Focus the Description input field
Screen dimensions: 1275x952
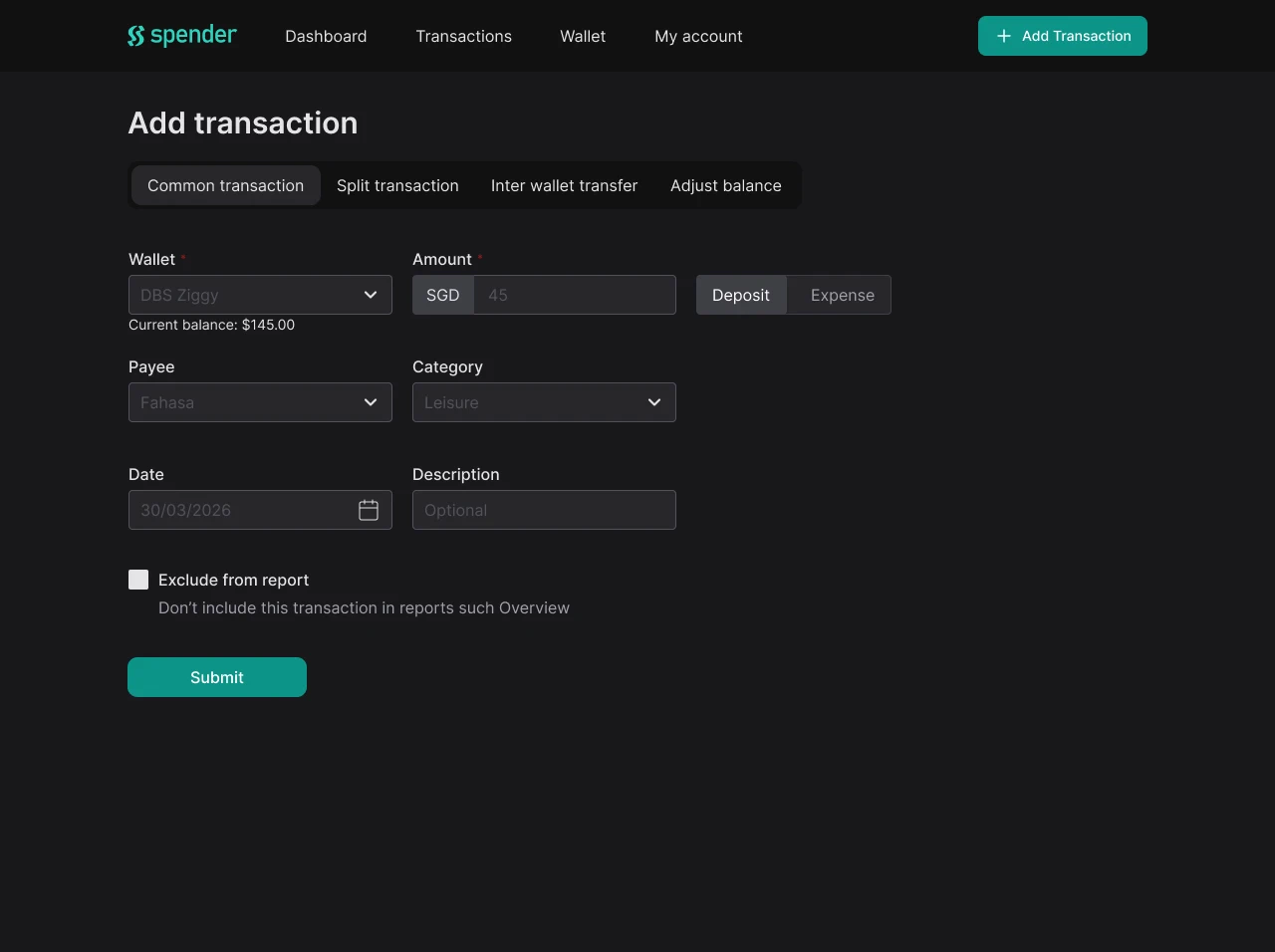[x=544, y=510]
